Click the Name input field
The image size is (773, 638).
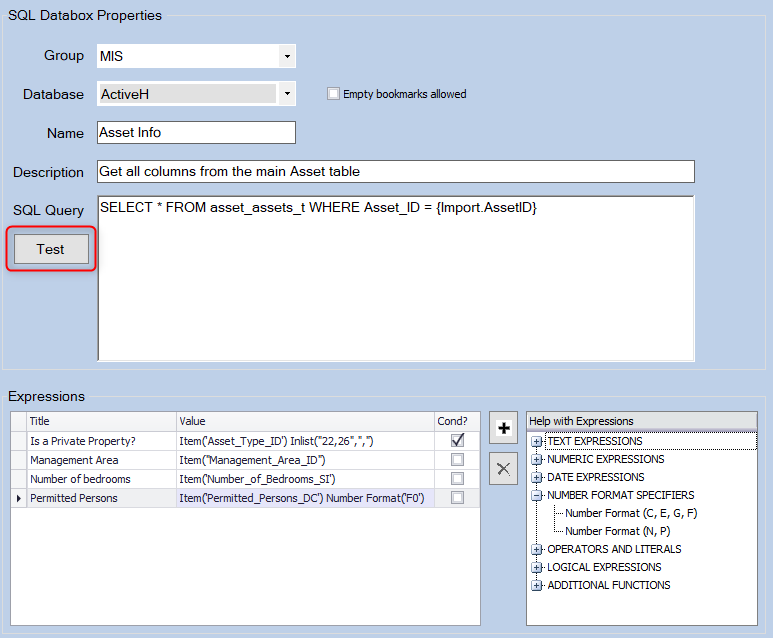coord(196,132)
